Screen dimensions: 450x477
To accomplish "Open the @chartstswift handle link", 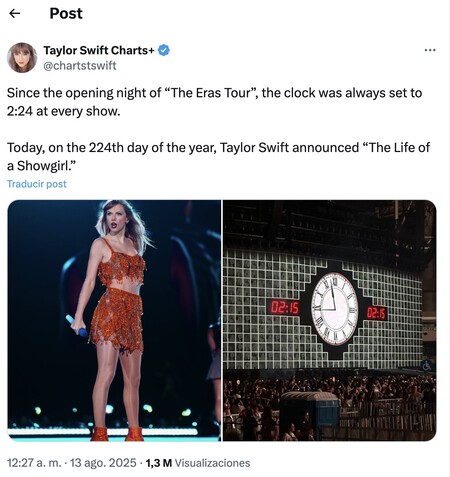I will tap(80, 66).
